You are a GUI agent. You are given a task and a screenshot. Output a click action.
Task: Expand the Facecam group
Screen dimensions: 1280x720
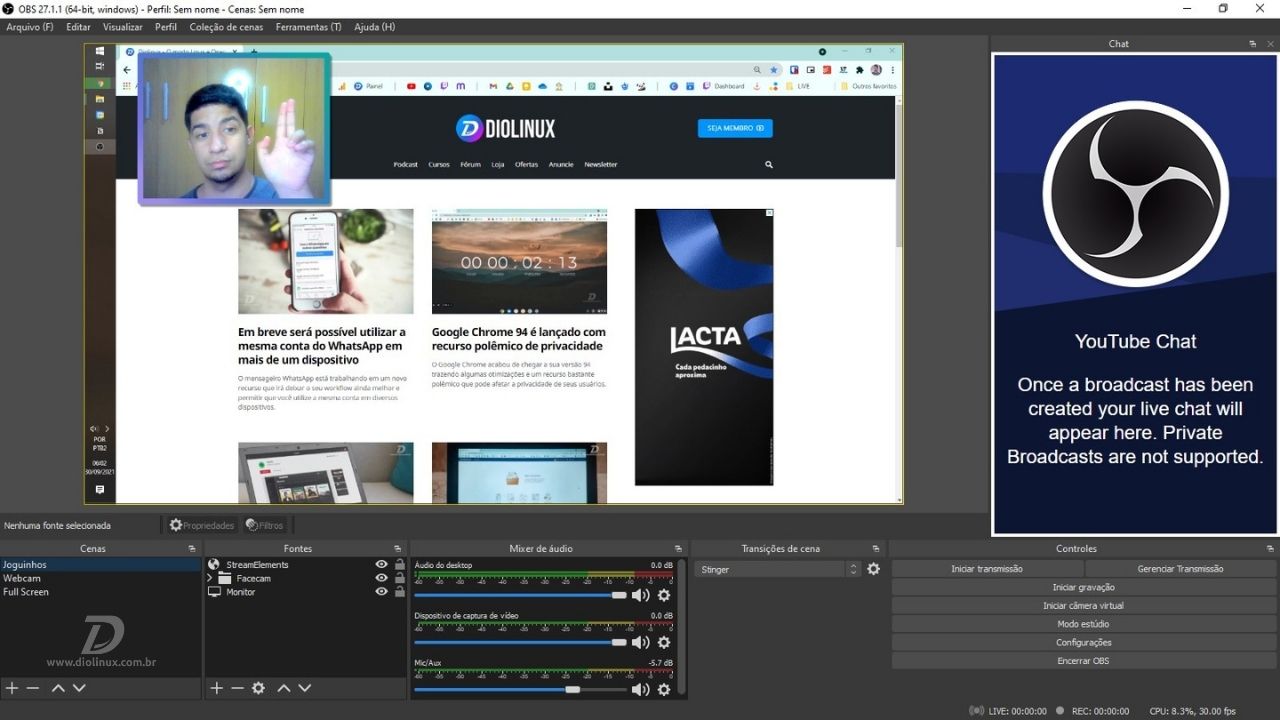210,578
